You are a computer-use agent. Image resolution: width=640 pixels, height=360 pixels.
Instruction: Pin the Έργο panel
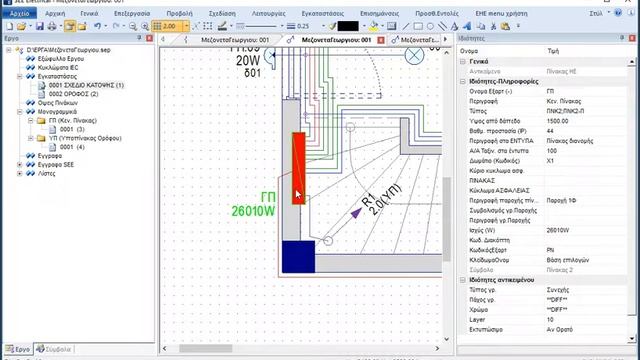139,38
